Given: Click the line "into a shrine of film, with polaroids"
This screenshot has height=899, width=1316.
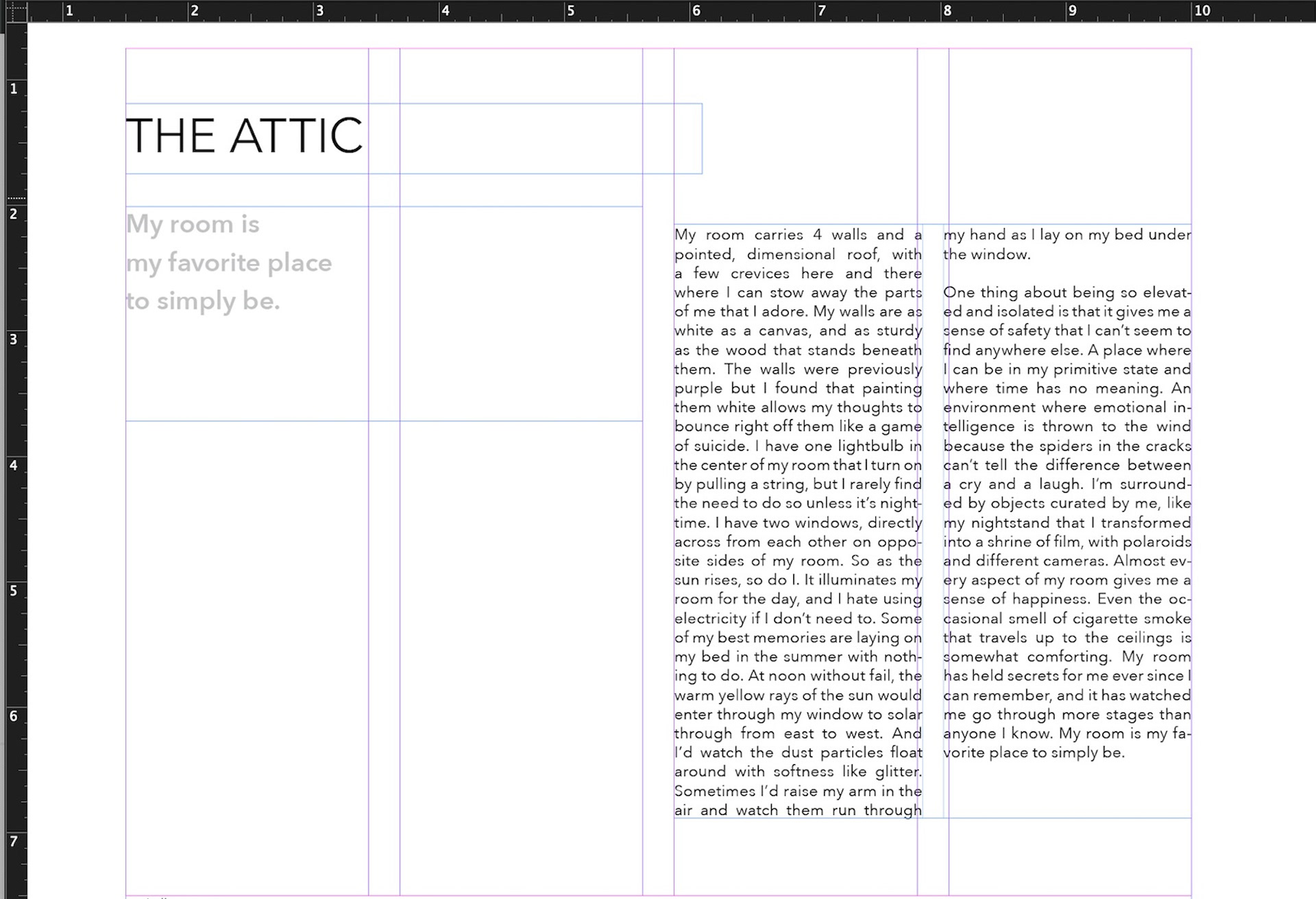Looking at the screenshot, I should pos(1067,542).
